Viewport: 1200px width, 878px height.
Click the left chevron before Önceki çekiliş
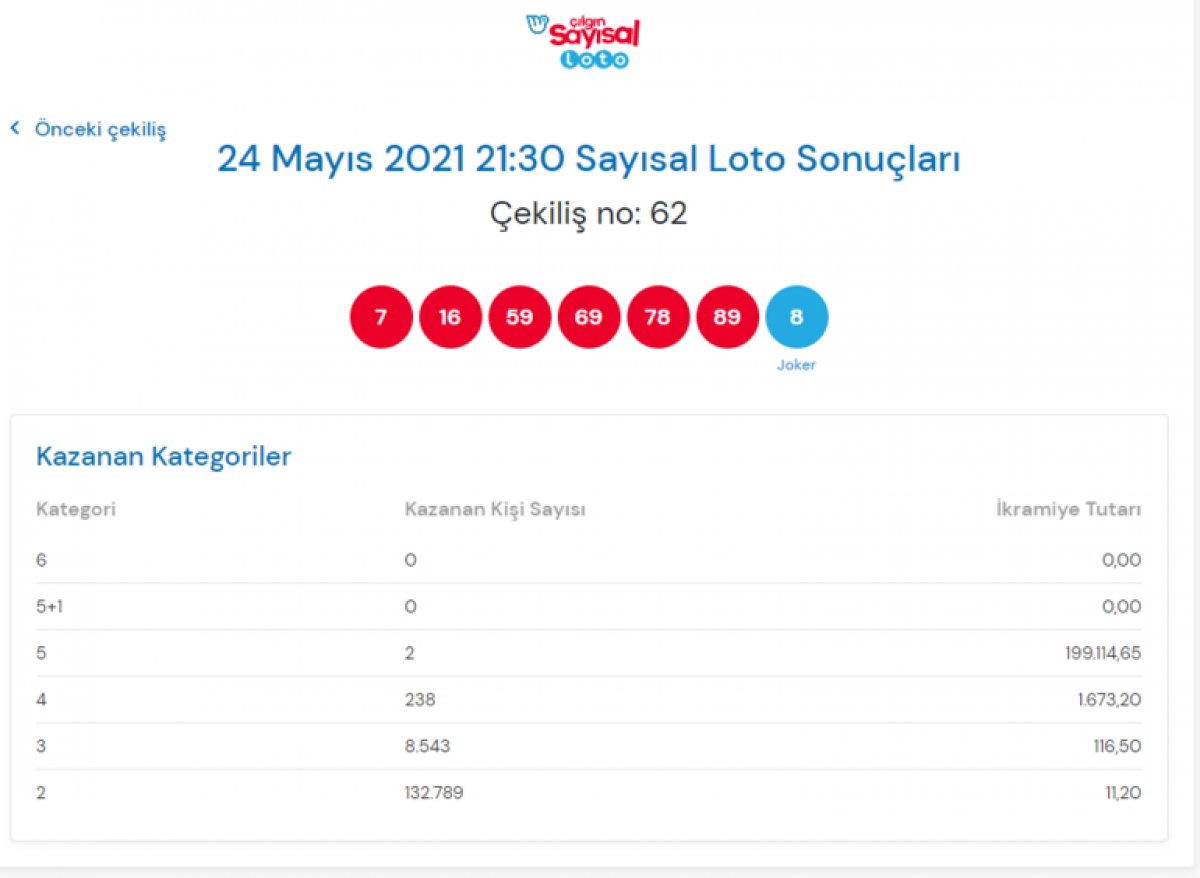(15, 128)
